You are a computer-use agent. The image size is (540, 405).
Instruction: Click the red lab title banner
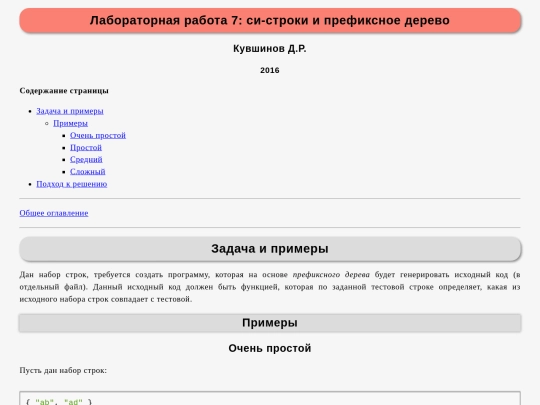pos(270,20)
